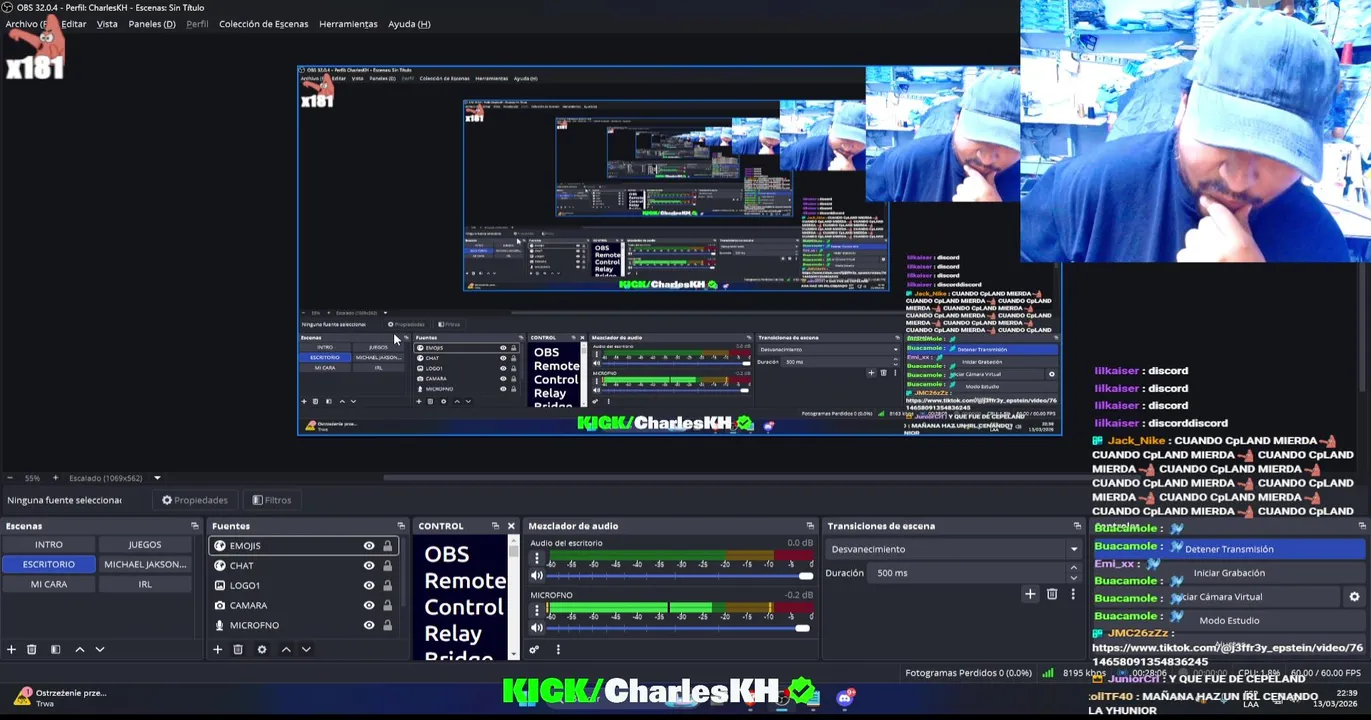Viewport: 1371px width, 720px height.
Task: Delete scene transition trash icon
Action: (1052, 595)
